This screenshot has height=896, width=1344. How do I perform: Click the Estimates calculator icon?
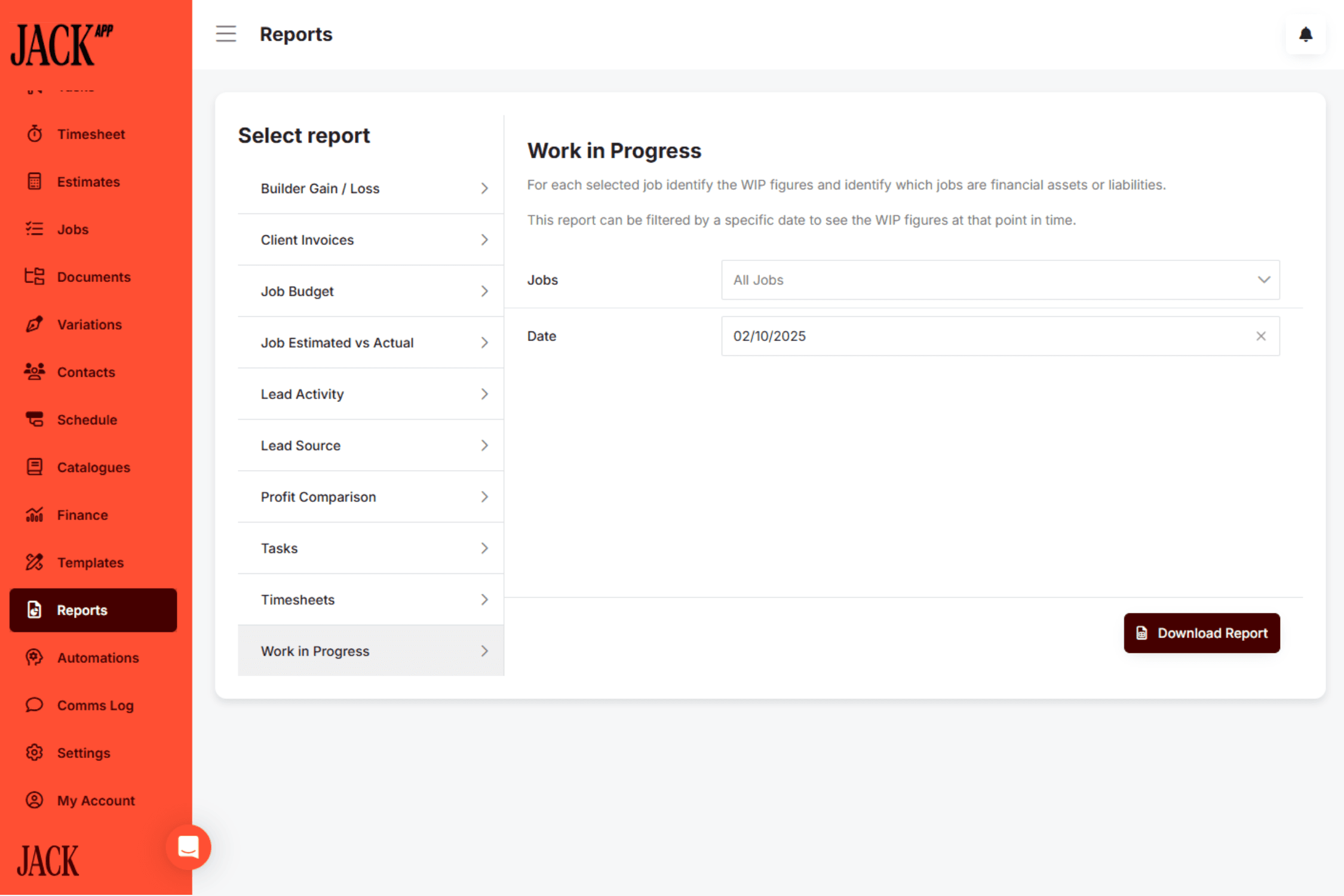[x=35, y=182]
